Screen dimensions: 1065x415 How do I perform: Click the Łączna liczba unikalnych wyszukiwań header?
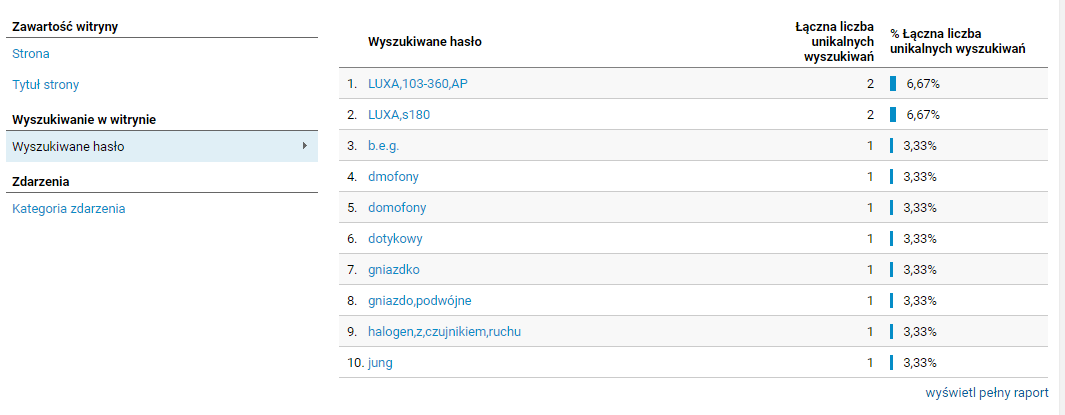[835, 41]
